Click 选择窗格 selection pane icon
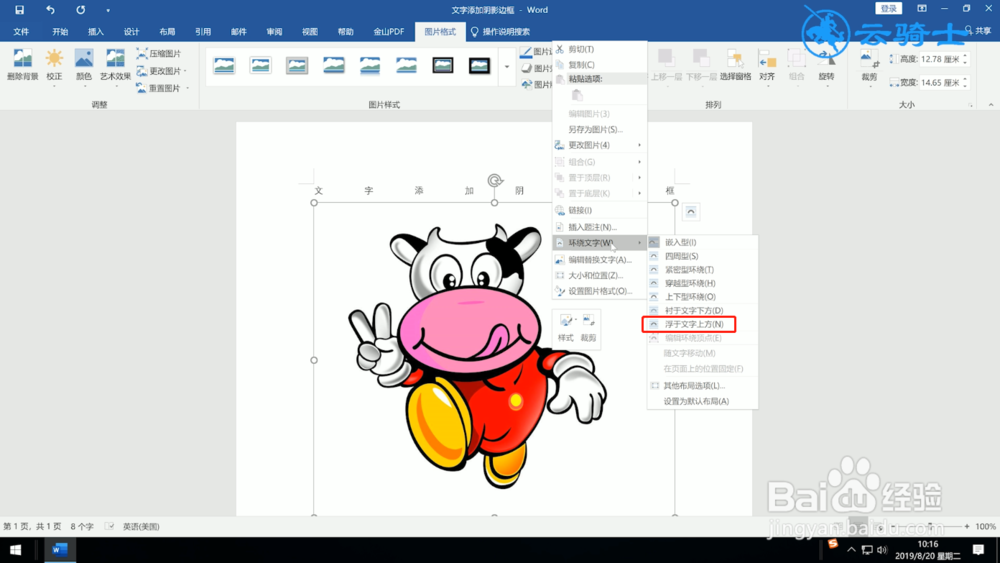 pos(735,65)
